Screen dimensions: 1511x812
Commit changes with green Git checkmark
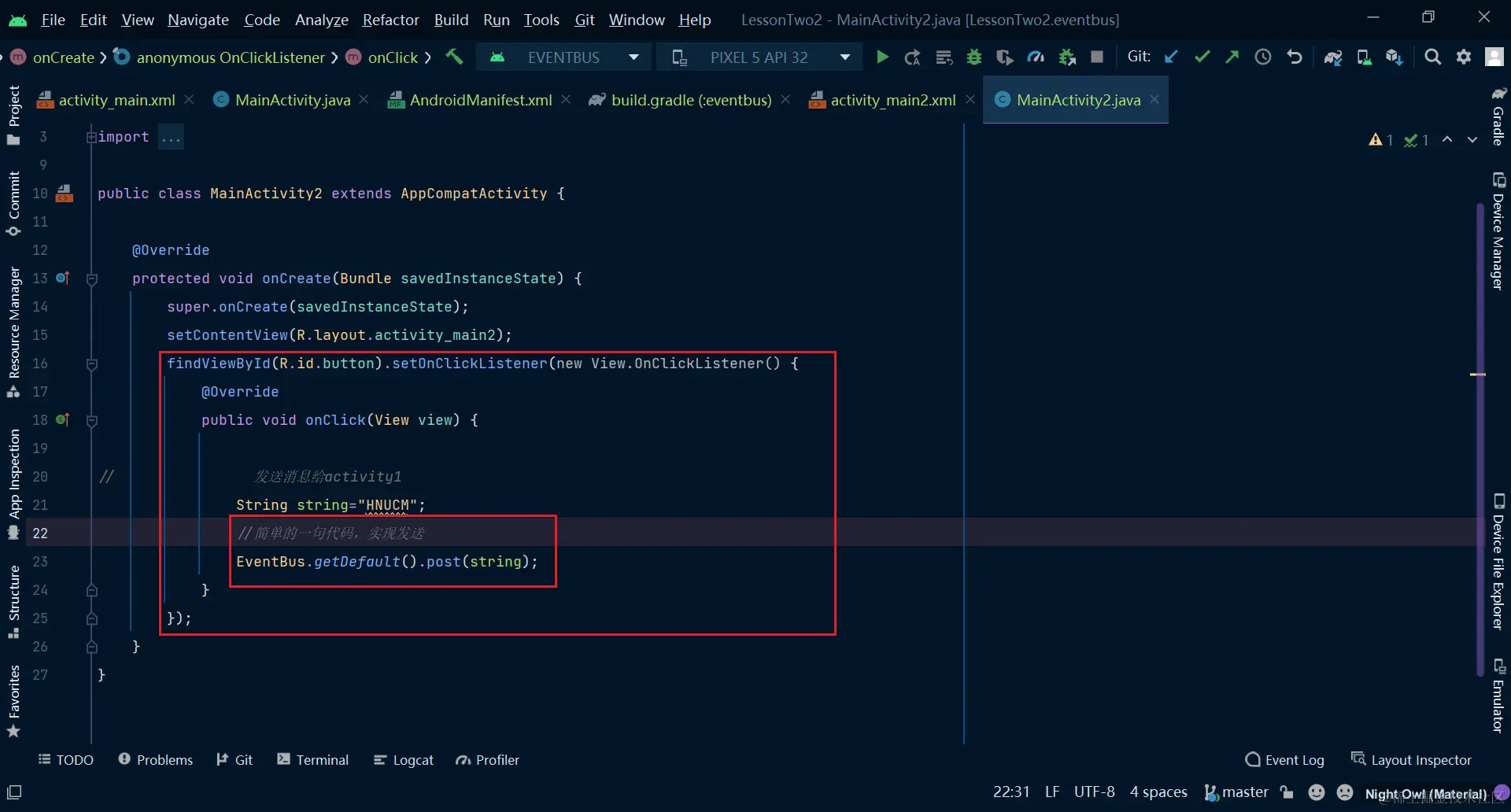coord(1202,57)
